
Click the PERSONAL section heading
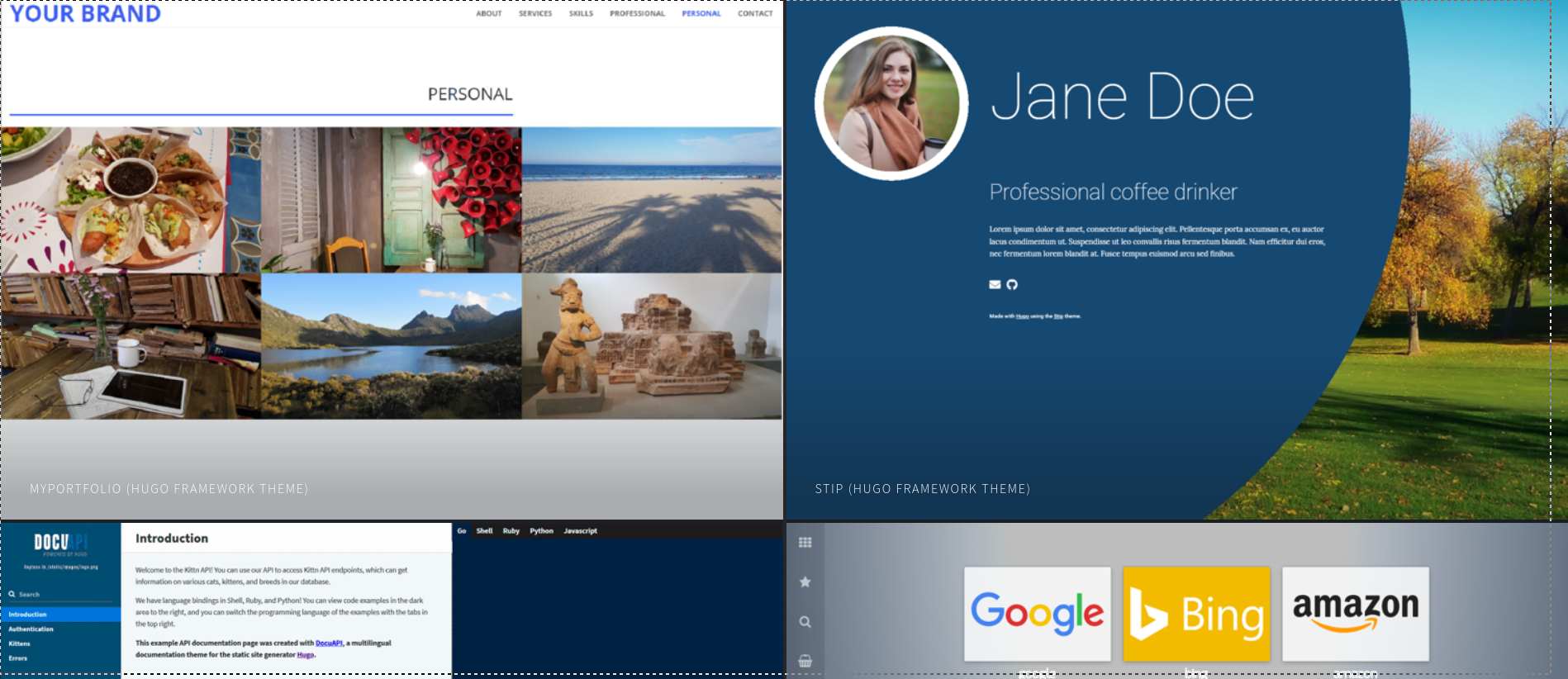[470, 94]
